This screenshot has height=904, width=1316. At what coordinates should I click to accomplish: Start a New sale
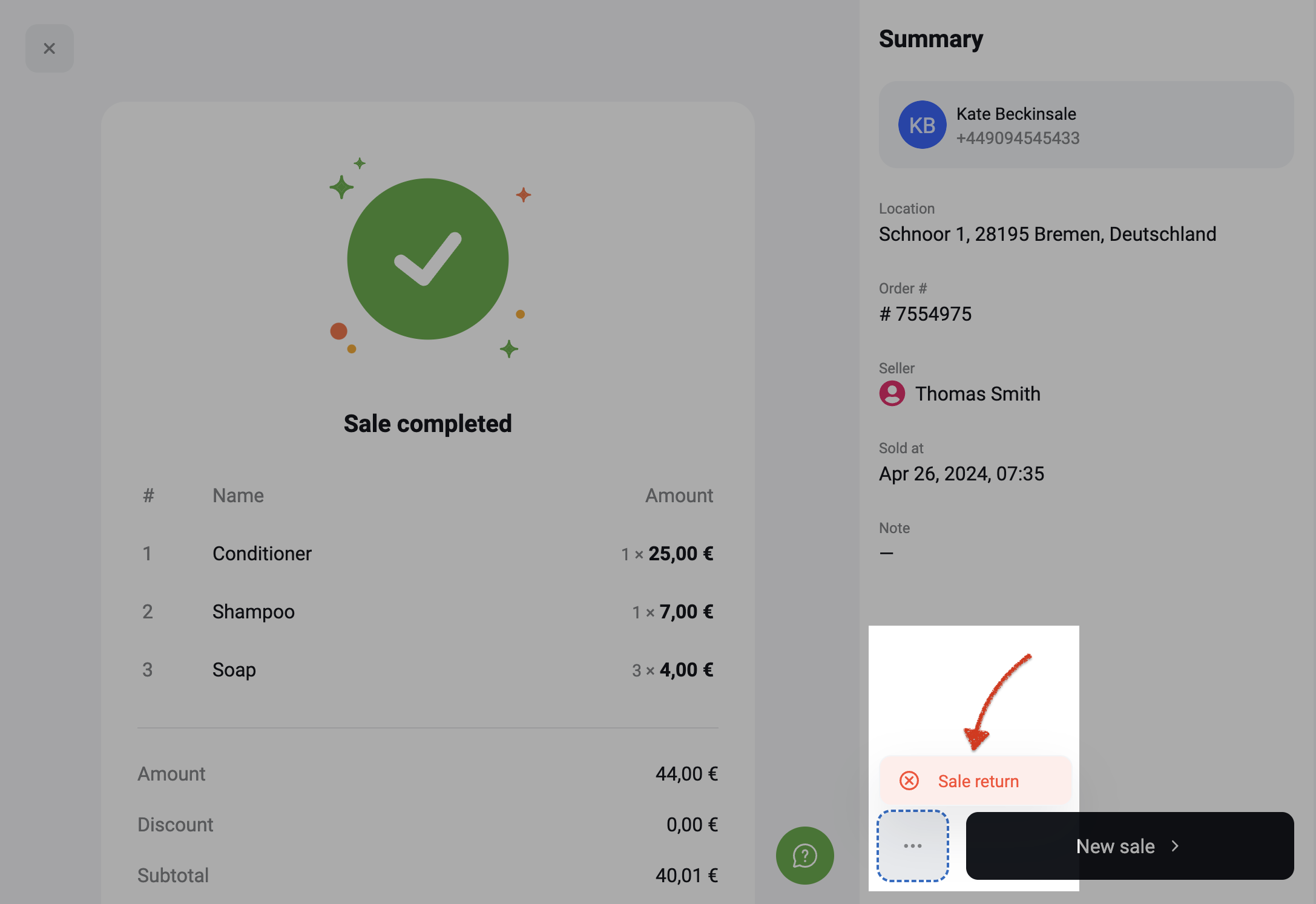(1130, 846)
